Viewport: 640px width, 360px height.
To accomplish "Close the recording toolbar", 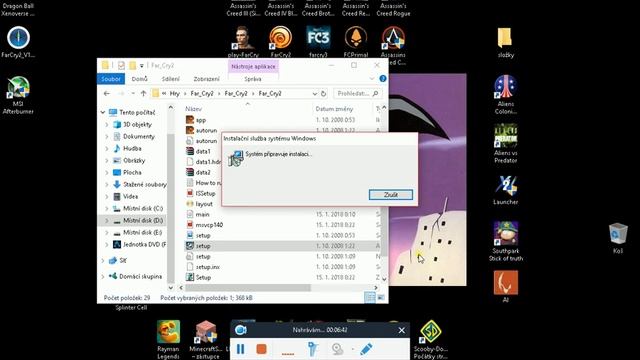I will point(402,330).
